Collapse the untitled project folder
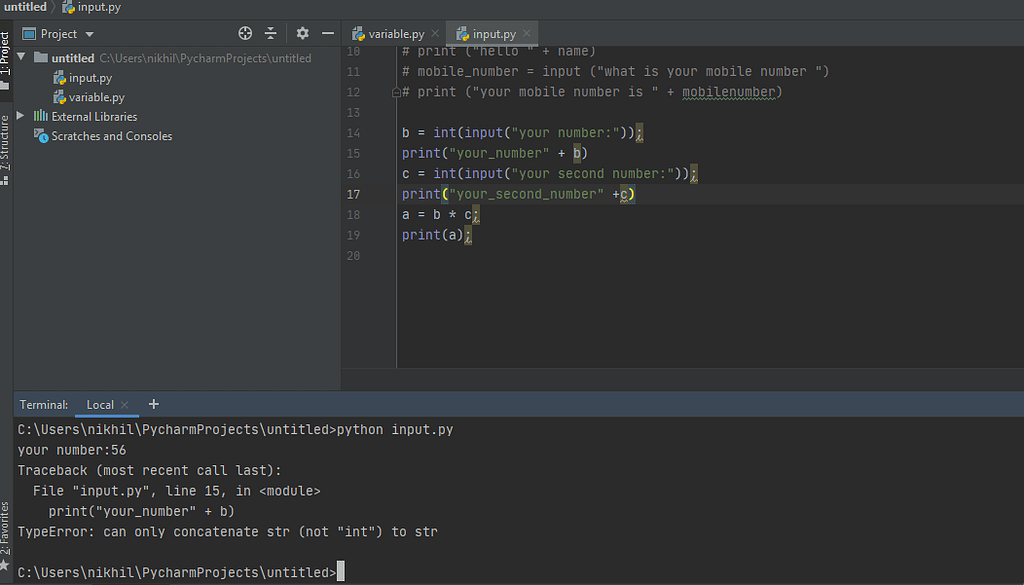This screenshot has height=585, width=1024. [x=22, y=57]
